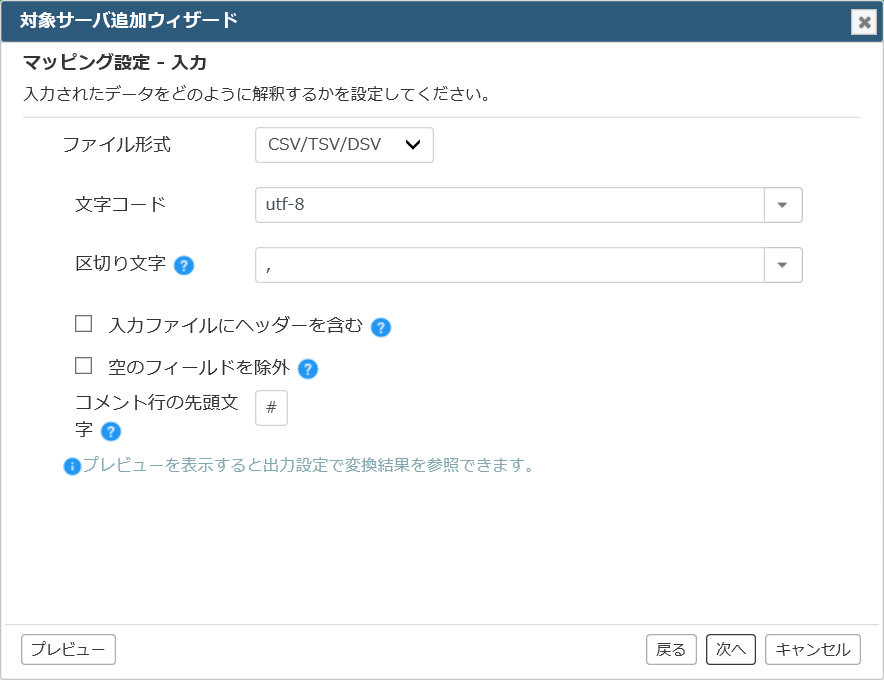Click the 文字コード label
Image resolution: width=884 pixels, height=680 pixels.
[x=120, y=204]
